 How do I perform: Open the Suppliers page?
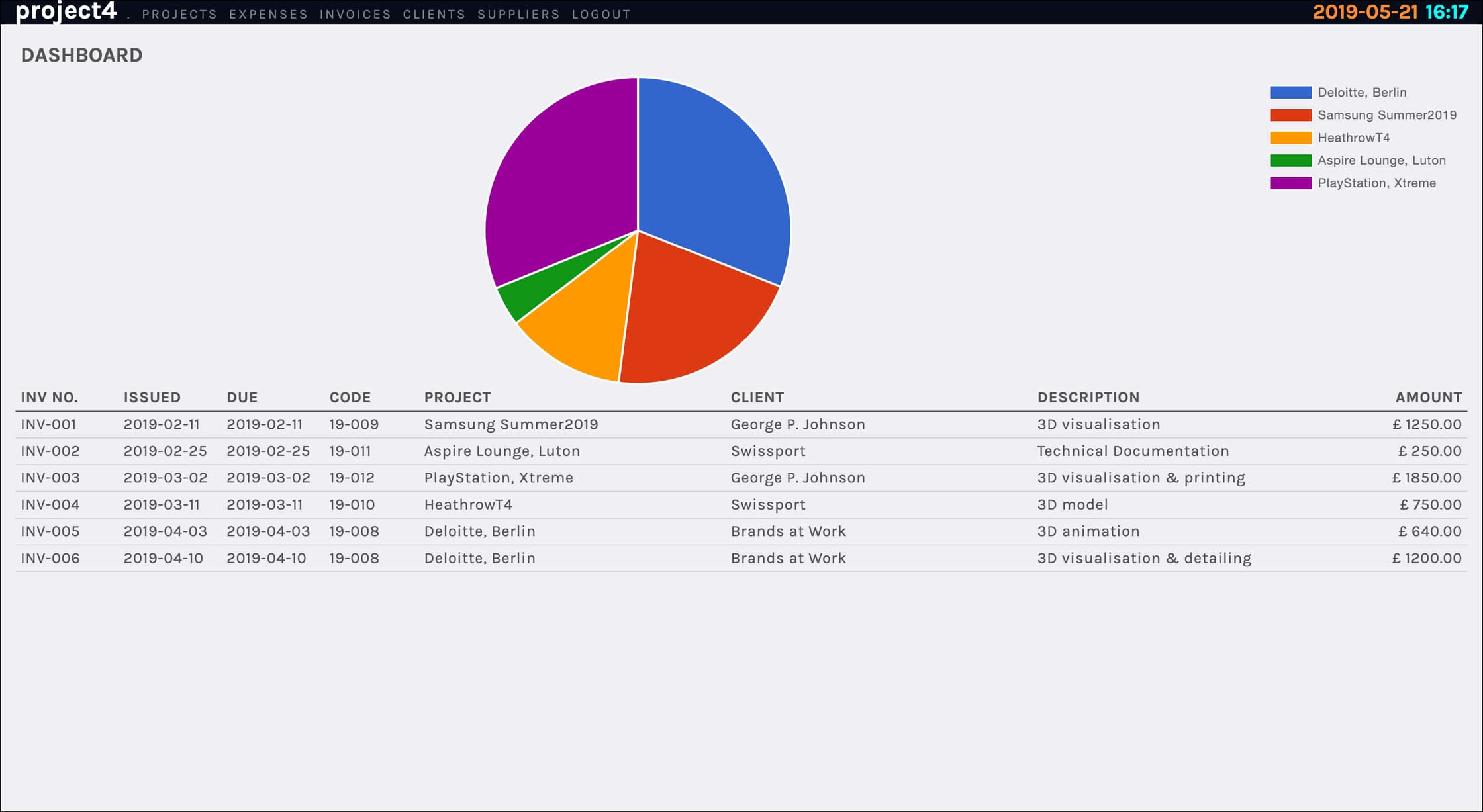519,14
